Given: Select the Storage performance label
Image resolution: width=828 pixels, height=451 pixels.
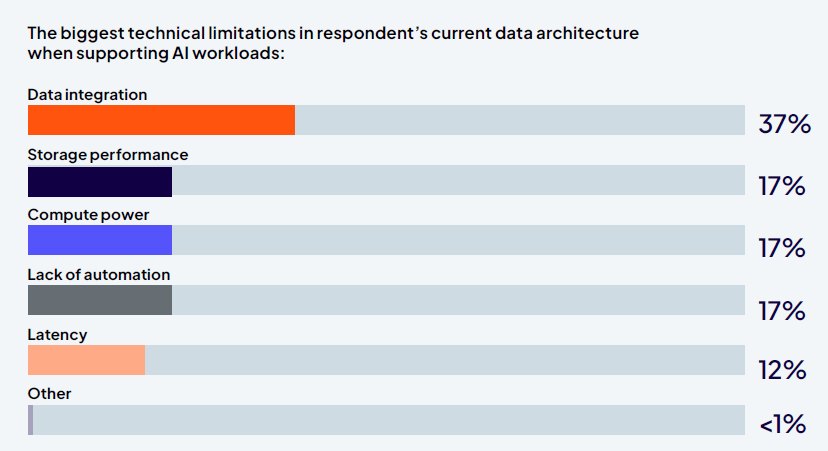Looking at the screenshot, I should 108,155.
